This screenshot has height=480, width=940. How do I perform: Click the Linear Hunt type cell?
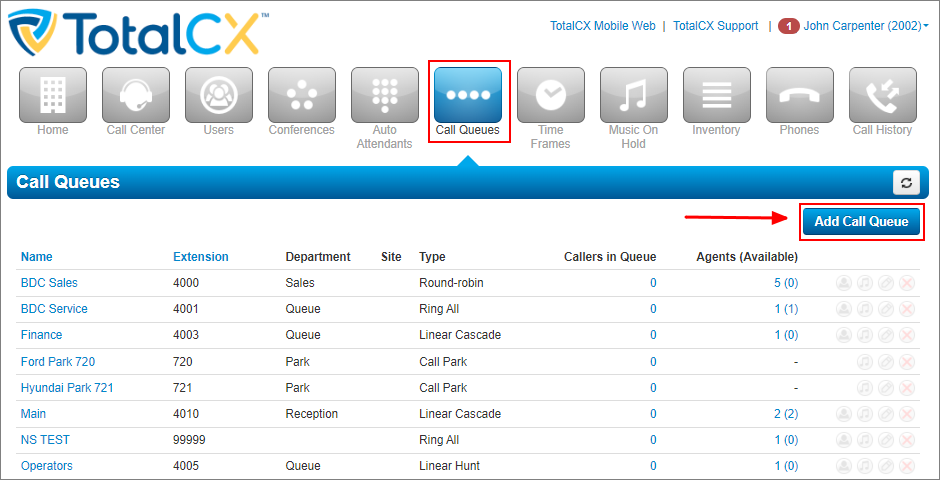tap(450, 466)
